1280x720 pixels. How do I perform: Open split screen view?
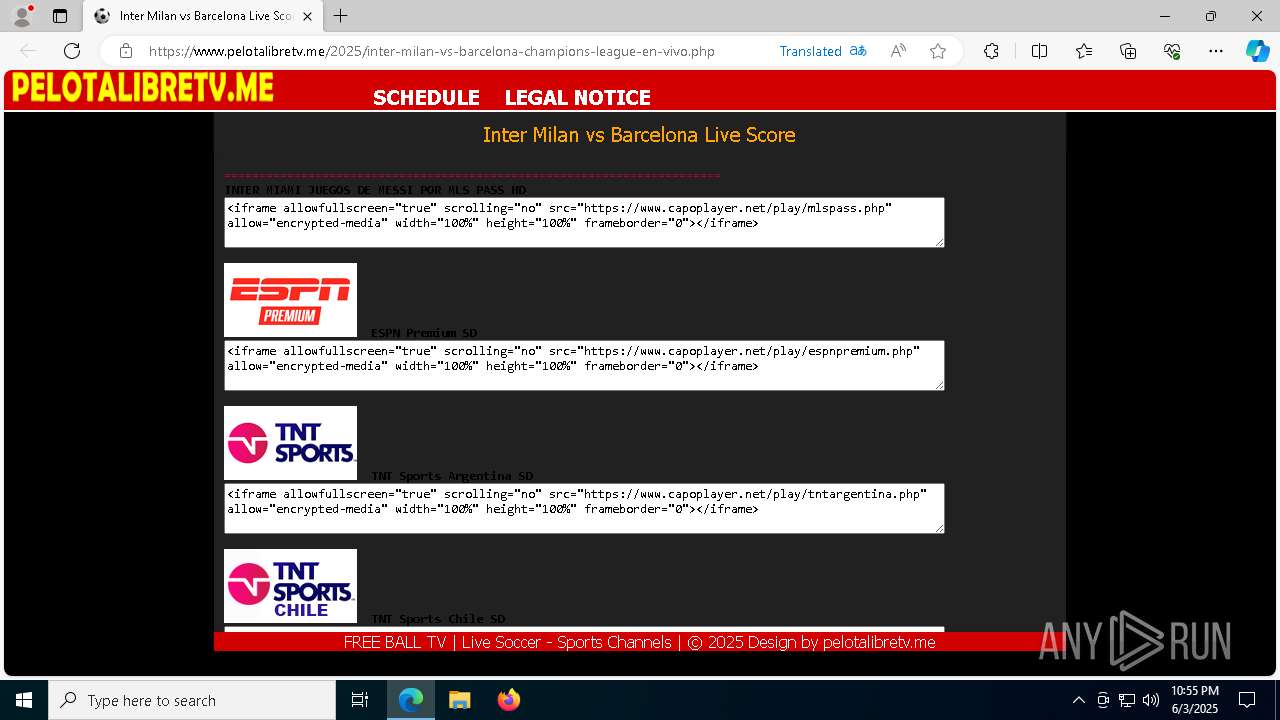click(1039, 51)
